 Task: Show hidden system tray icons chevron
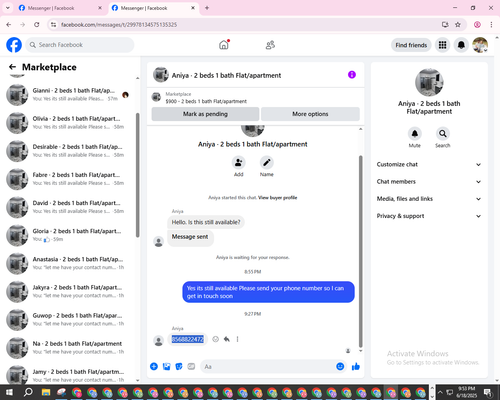click(440, 392)
